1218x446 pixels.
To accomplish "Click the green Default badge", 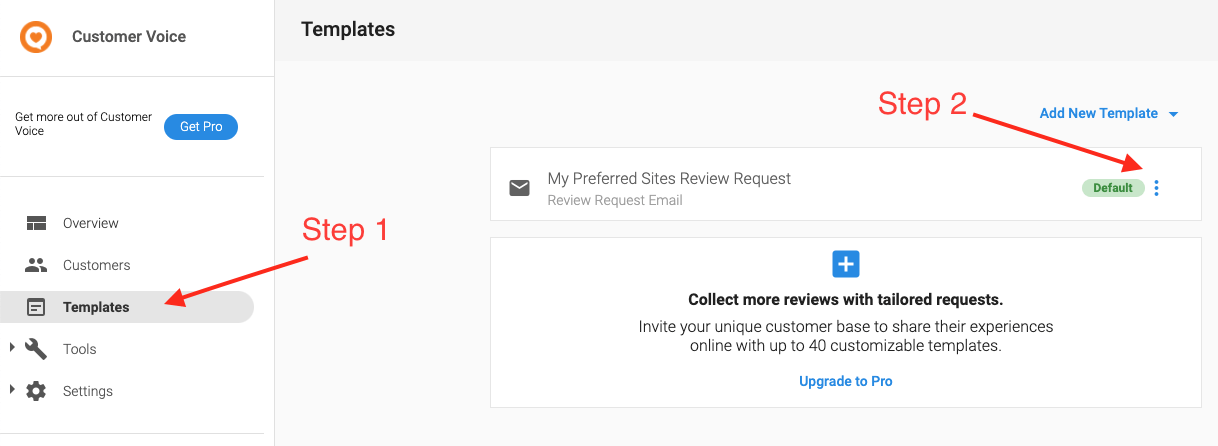I will click(x=1113, y=188).
